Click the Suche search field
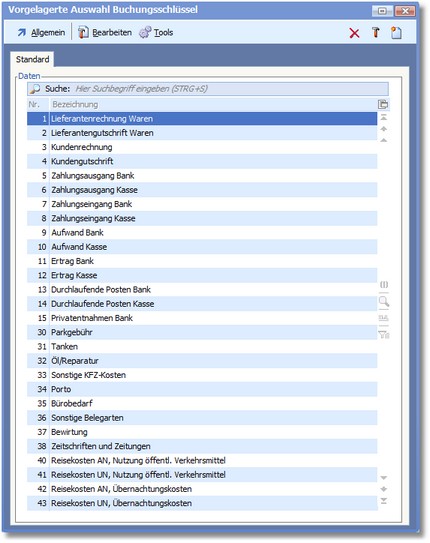430x543 pixels. coord(208,89)
